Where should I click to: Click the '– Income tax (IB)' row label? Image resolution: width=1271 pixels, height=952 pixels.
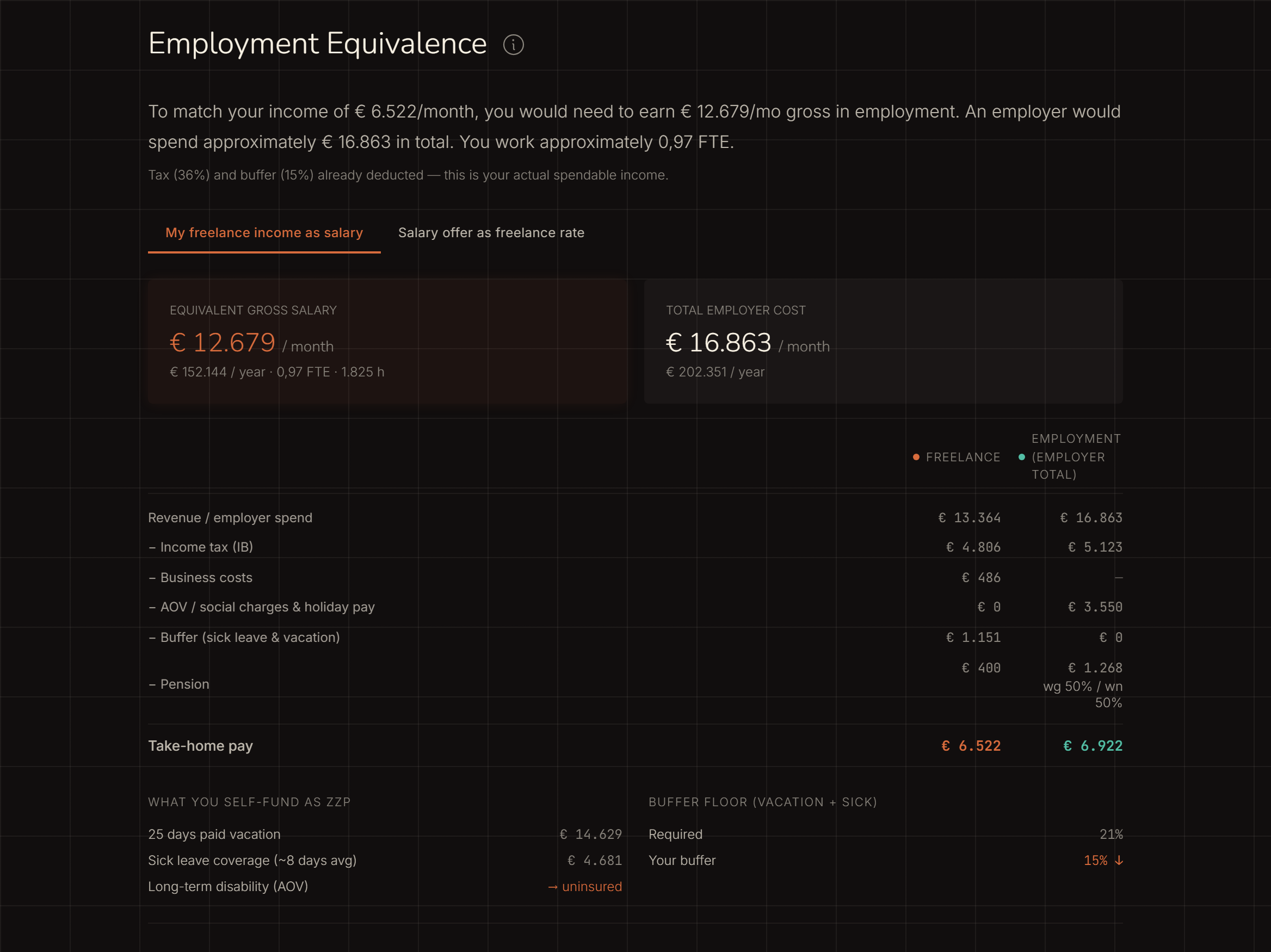point(201,547)
